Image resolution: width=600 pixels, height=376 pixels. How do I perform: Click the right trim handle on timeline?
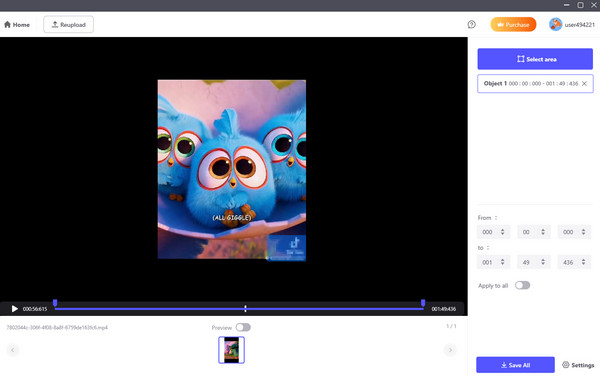(423, 303)
